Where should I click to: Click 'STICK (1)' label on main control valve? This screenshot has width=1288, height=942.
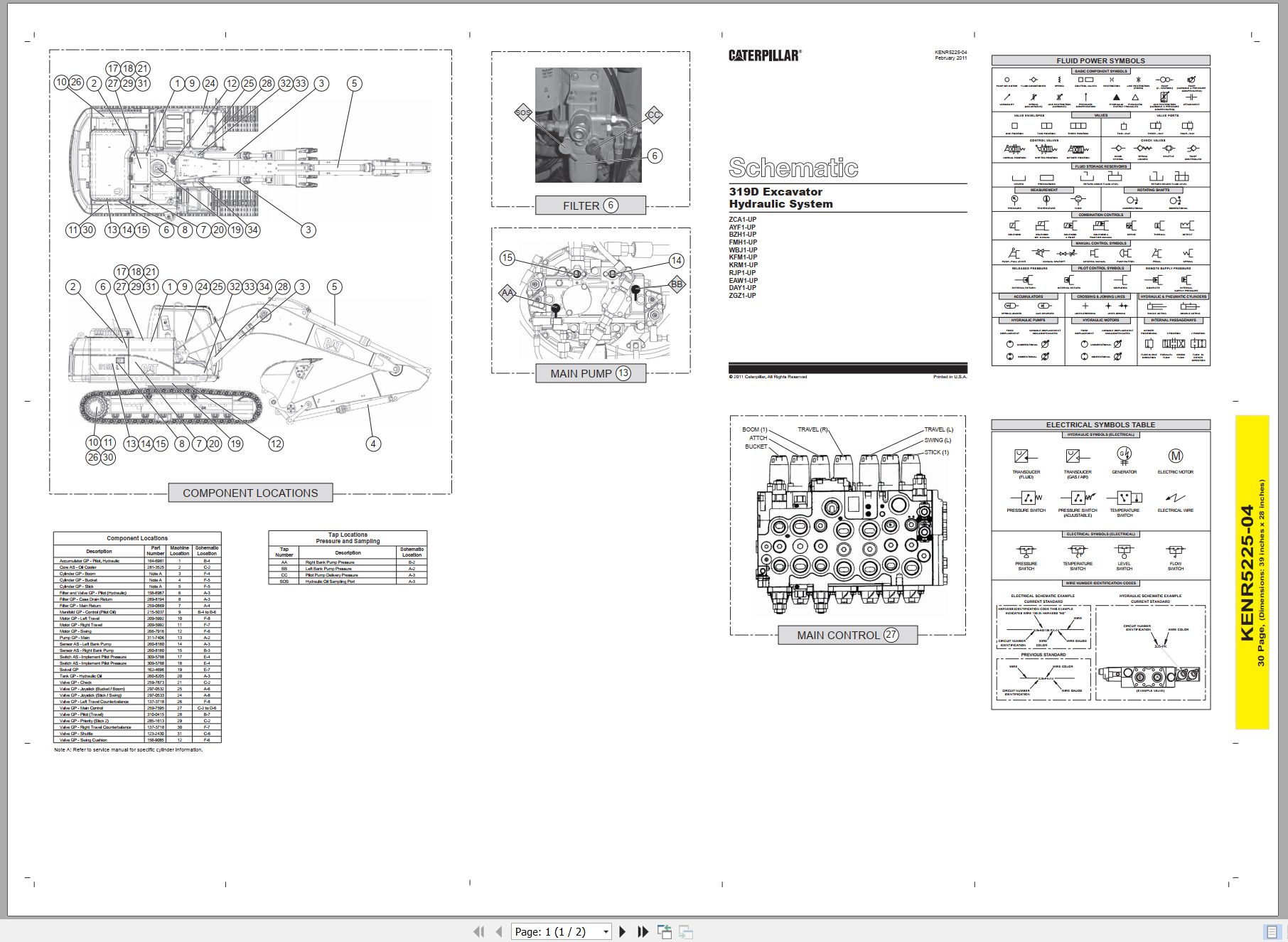click(937, 452)
